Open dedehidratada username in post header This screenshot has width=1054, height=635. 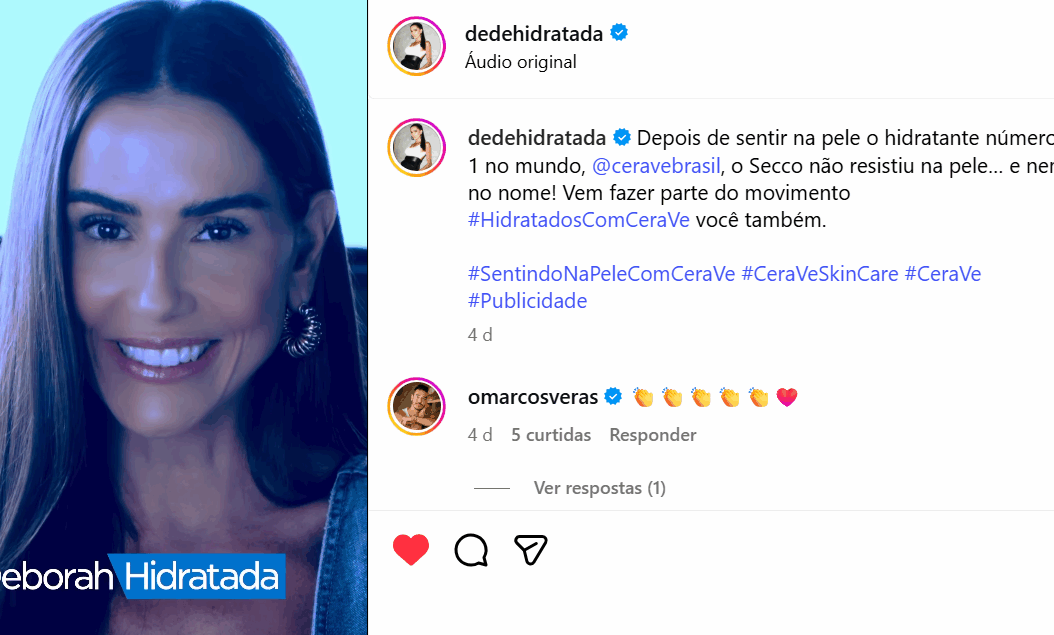point(534,33)
